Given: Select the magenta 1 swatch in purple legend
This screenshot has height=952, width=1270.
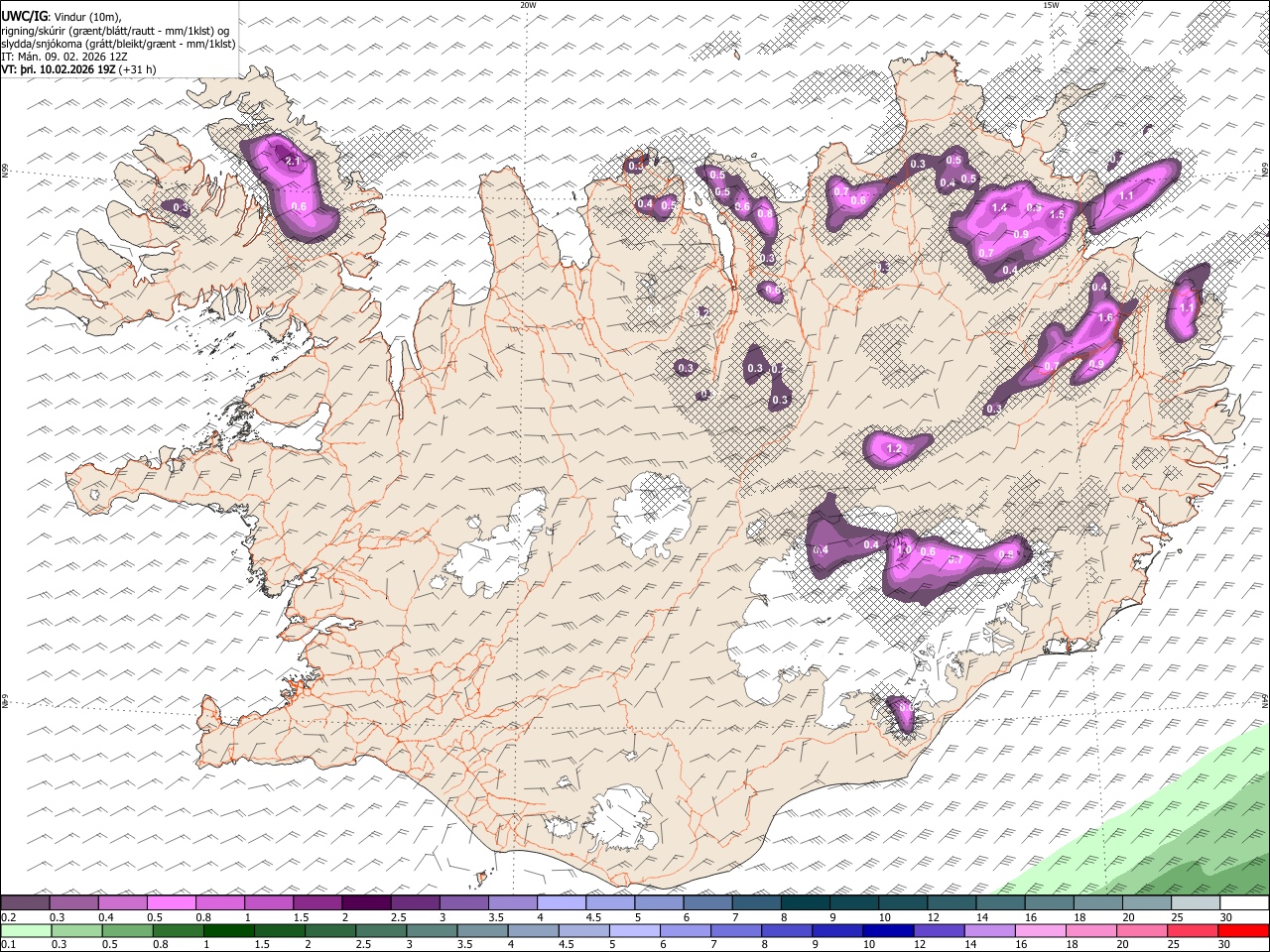Looking at the screenshot, I should coord(268,902).
